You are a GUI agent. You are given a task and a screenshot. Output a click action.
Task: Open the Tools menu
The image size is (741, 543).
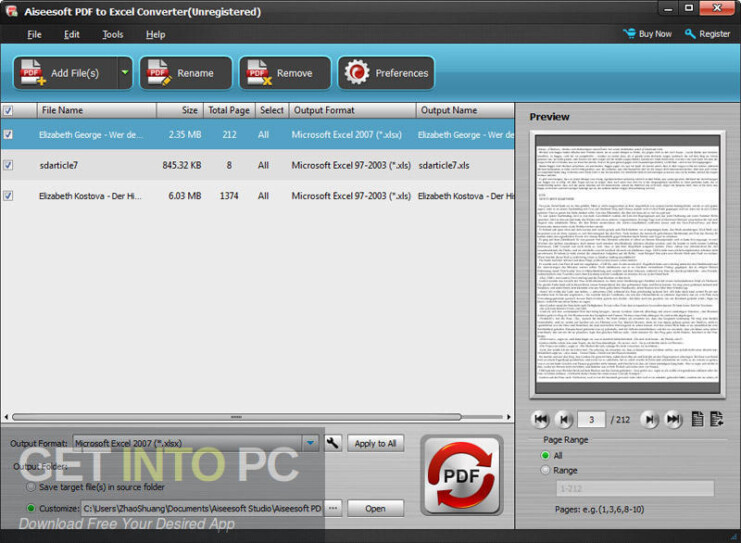[112, 34]
